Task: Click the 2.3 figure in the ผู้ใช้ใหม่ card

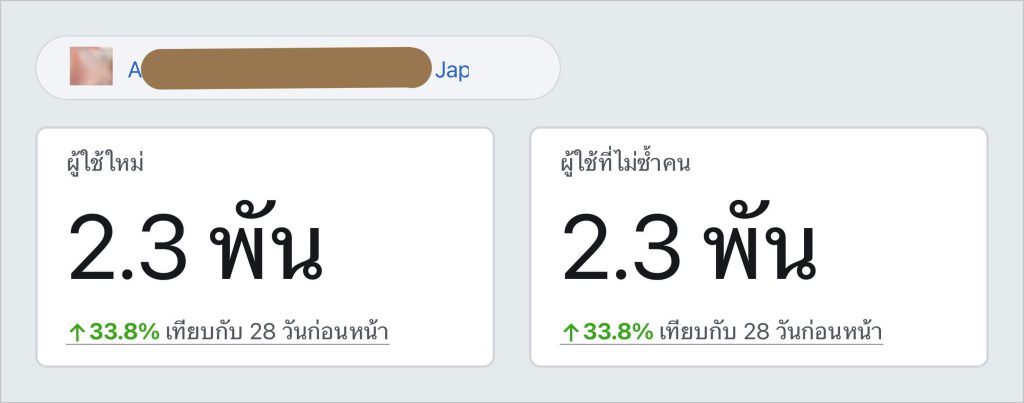Action: pyautogui.click(x=127, y=248)
